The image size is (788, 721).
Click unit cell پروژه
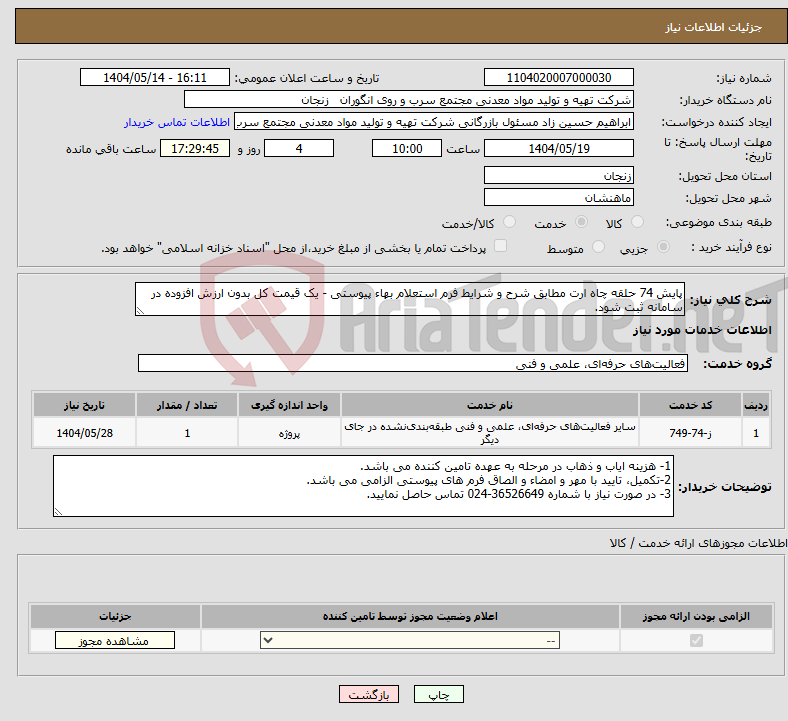tap(289, 433)
